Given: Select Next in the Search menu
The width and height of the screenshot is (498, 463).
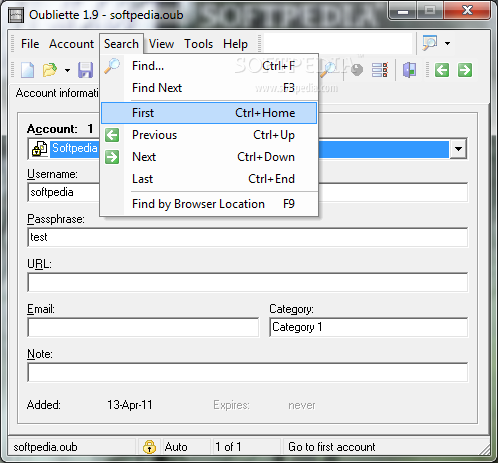Looking at the screenshot, I should (x=209, y=157).
